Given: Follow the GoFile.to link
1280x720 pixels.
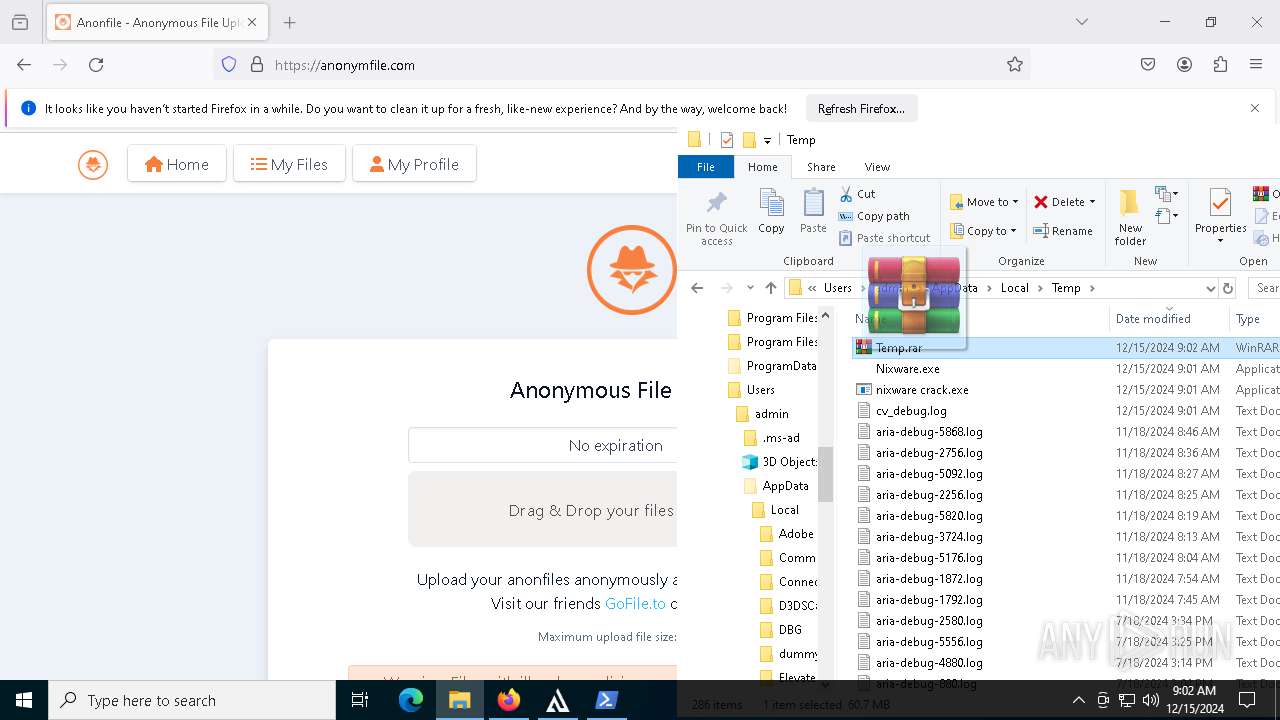Looking at the screenshot, I should point(635,603).
